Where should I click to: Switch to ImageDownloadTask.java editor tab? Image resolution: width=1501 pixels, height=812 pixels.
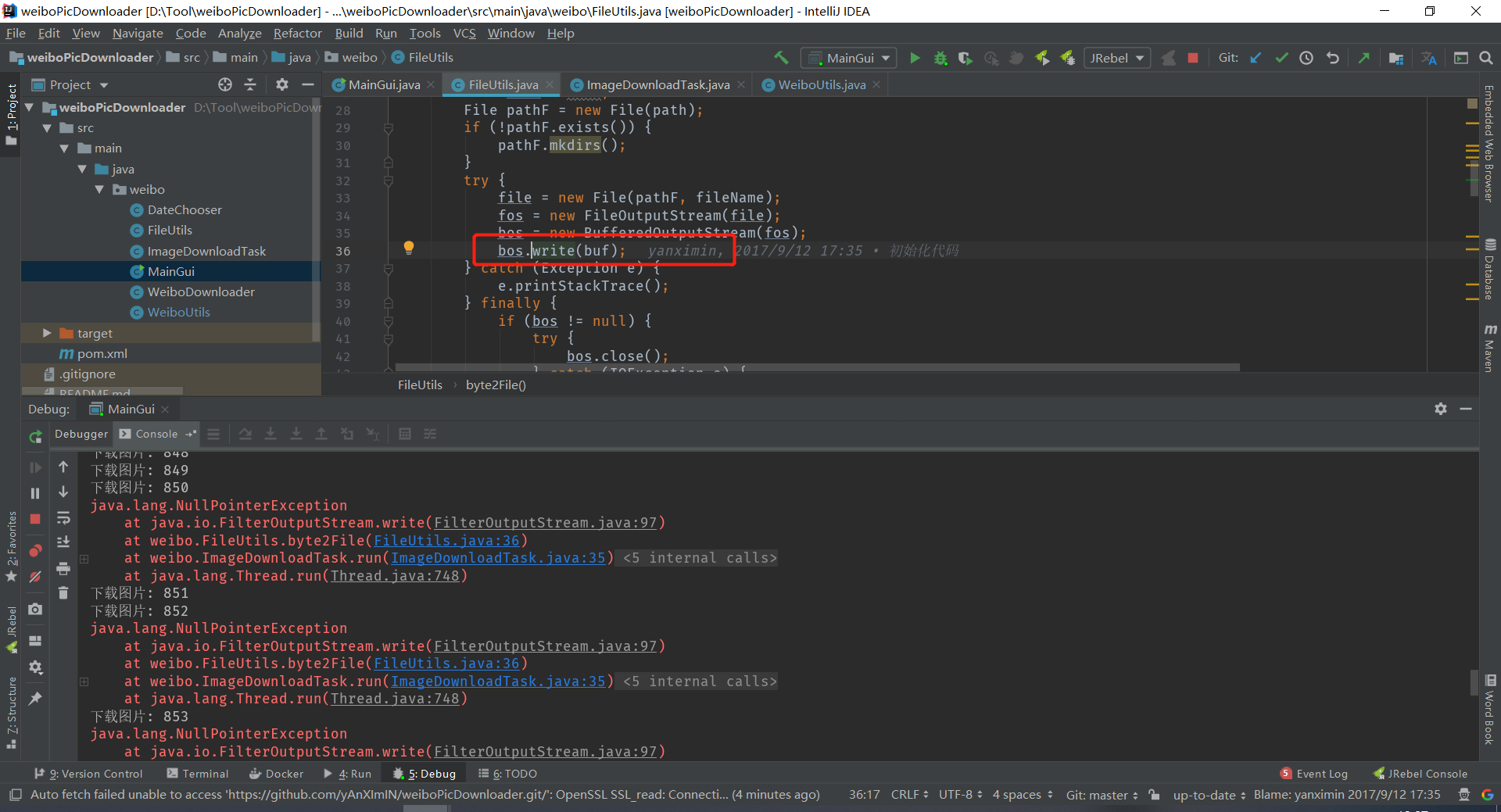point(657,84)
